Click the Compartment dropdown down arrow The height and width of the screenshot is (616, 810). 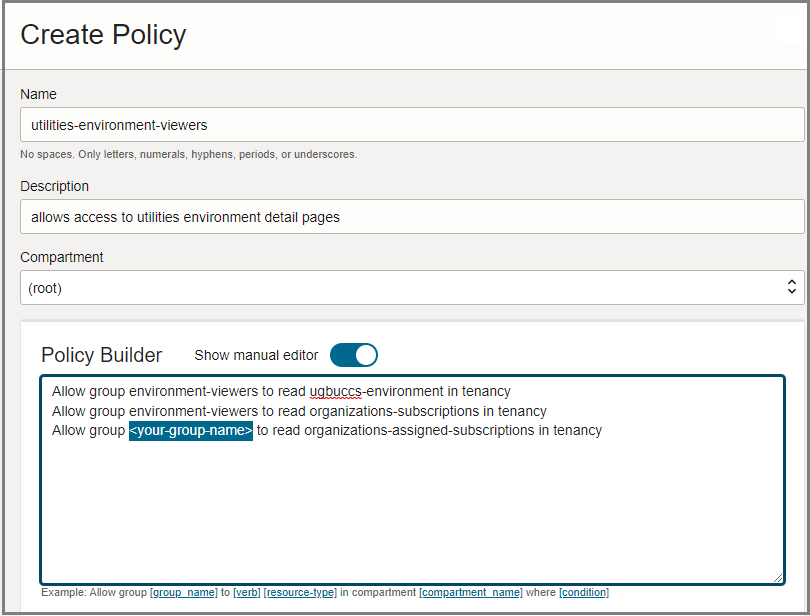point(793,292)
